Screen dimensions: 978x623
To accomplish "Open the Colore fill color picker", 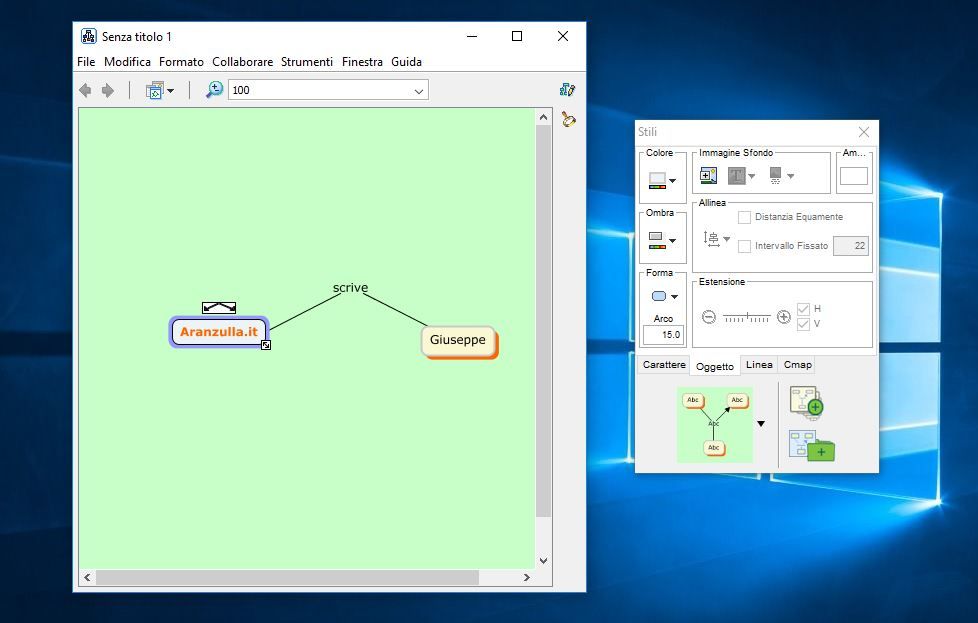I will tap(657, 180).
